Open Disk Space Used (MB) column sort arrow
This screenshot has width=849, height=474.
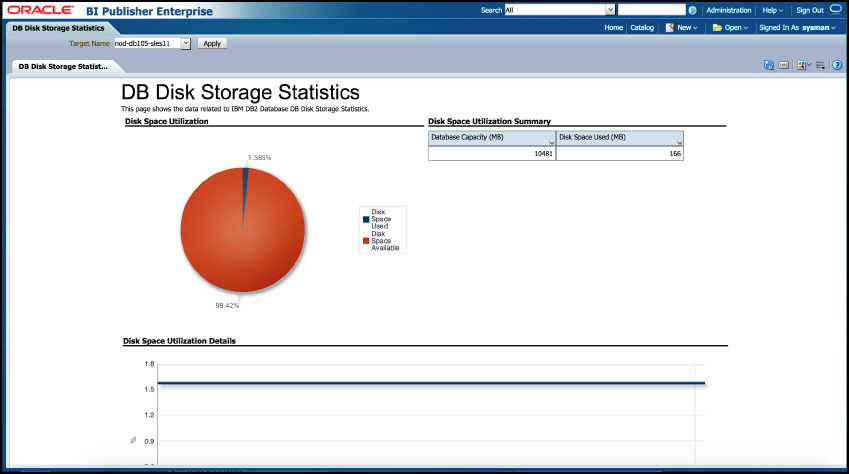pyautogui.click(x=679, y=143)
